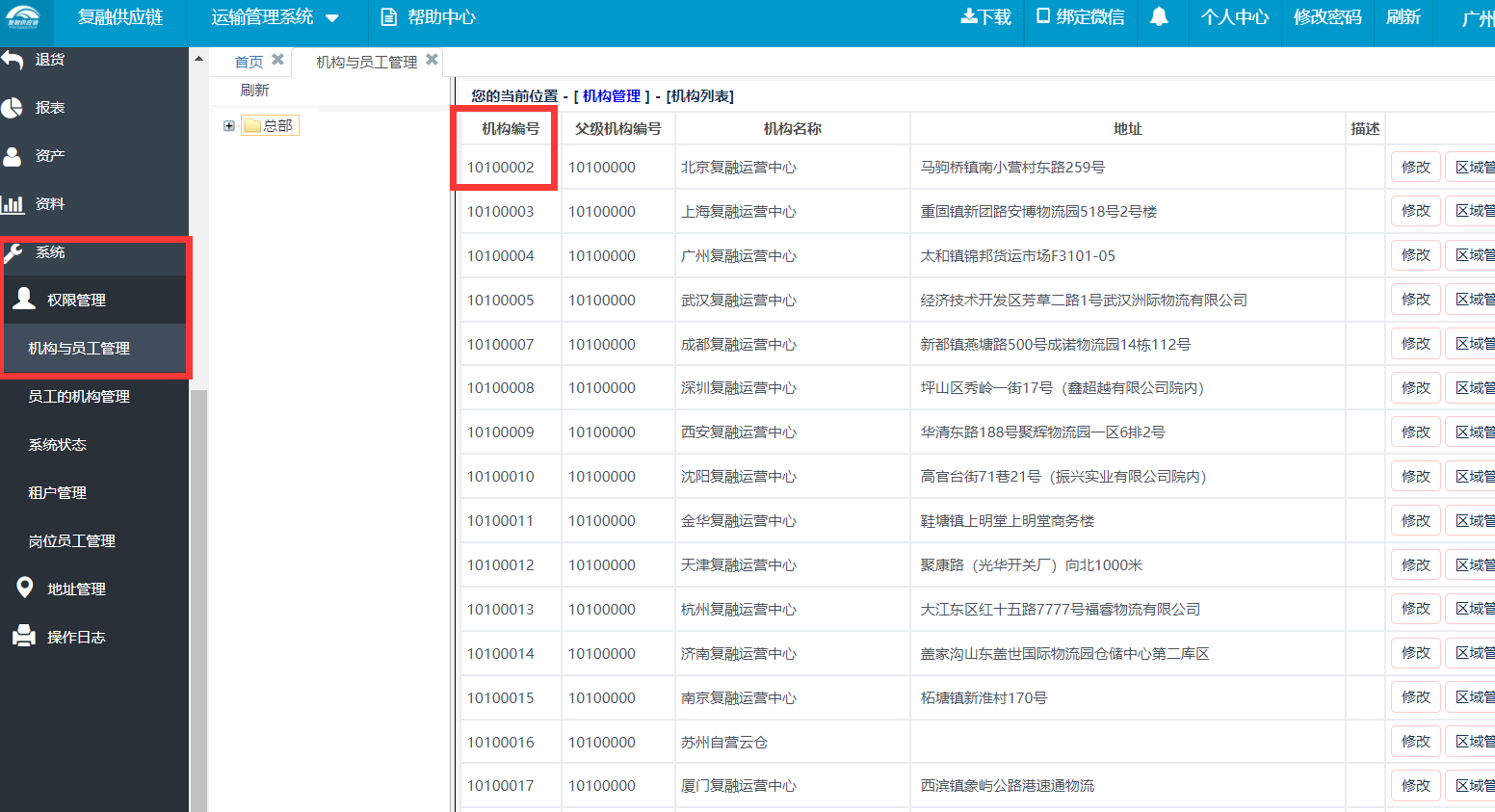1495x812 pixels.
Task: Switch to the 机构与员工管理 tab
Action: pyautogui.click(x=367, y=62)
